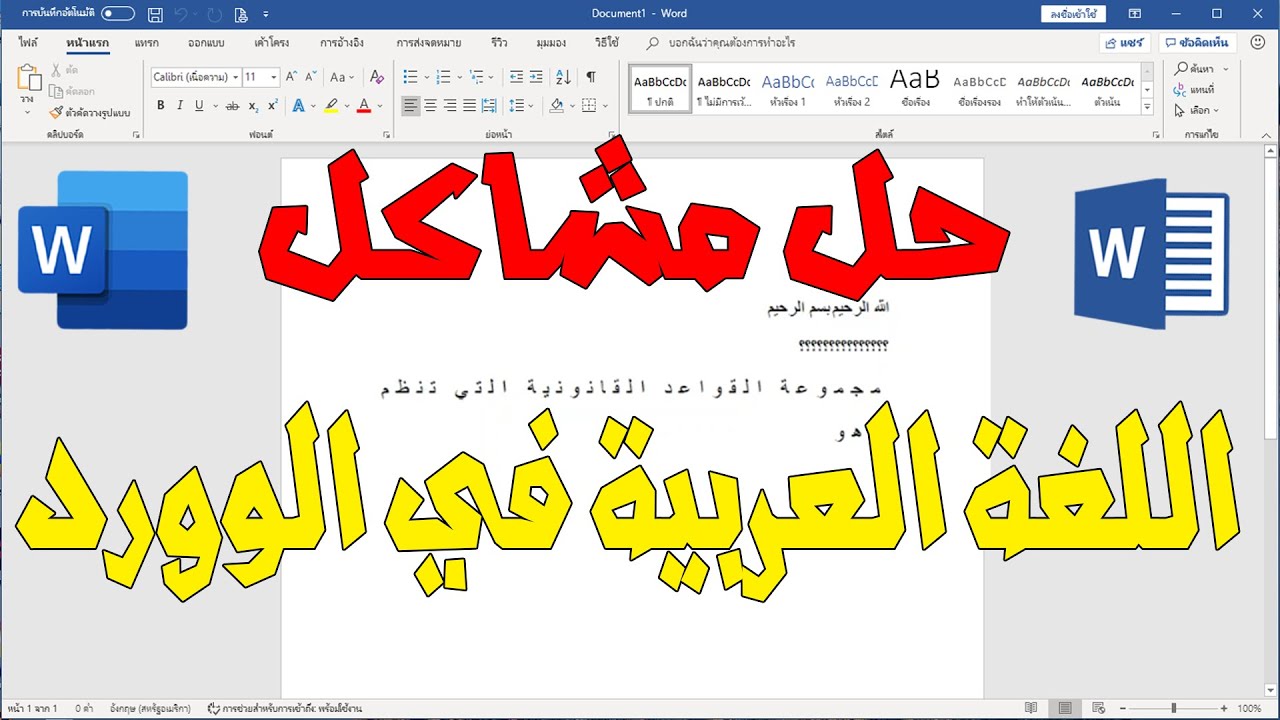The height and width of the screenshot is (720, 1280).
Task: Click Decrease Font Size icon
Action: coord(310,77)
